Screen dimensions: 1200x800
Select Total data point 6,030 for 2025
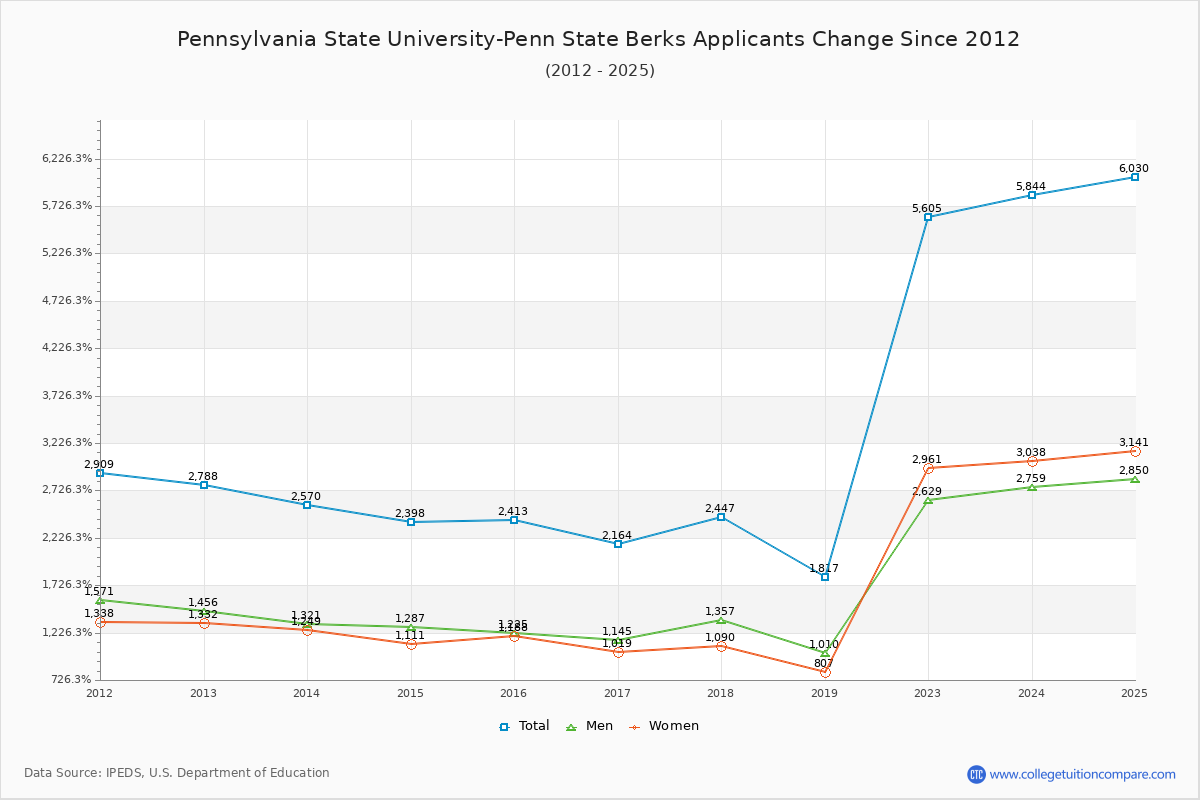click(1135, 177)
